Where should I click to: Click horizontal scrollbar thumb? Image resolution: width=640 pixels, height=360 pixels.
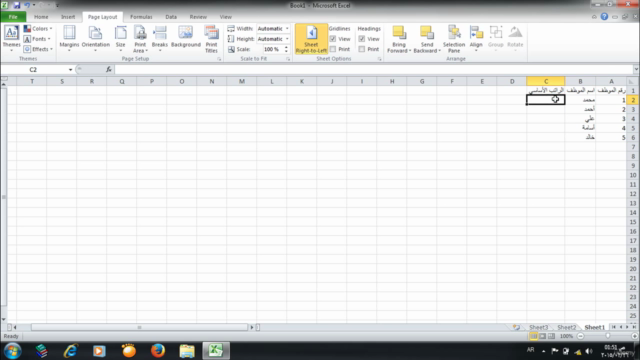point(139,327)
